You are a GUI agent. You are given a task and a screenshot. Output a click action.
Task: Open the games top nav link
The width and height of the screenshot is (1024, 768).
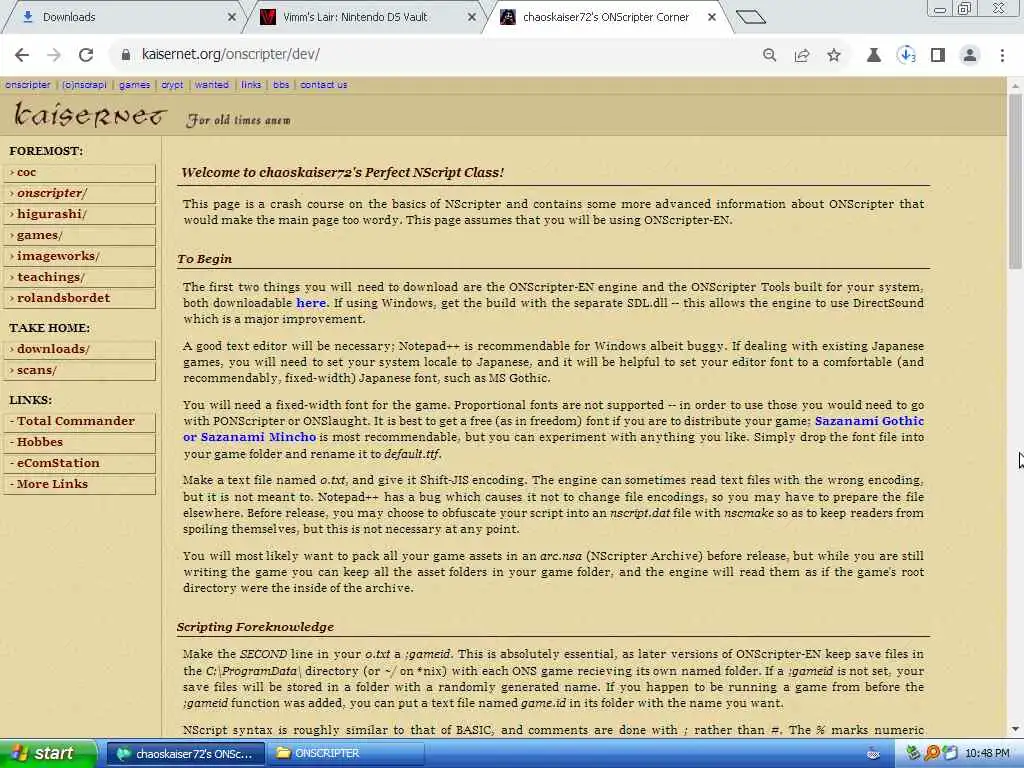pyautogui.click(x=135, y=85)
